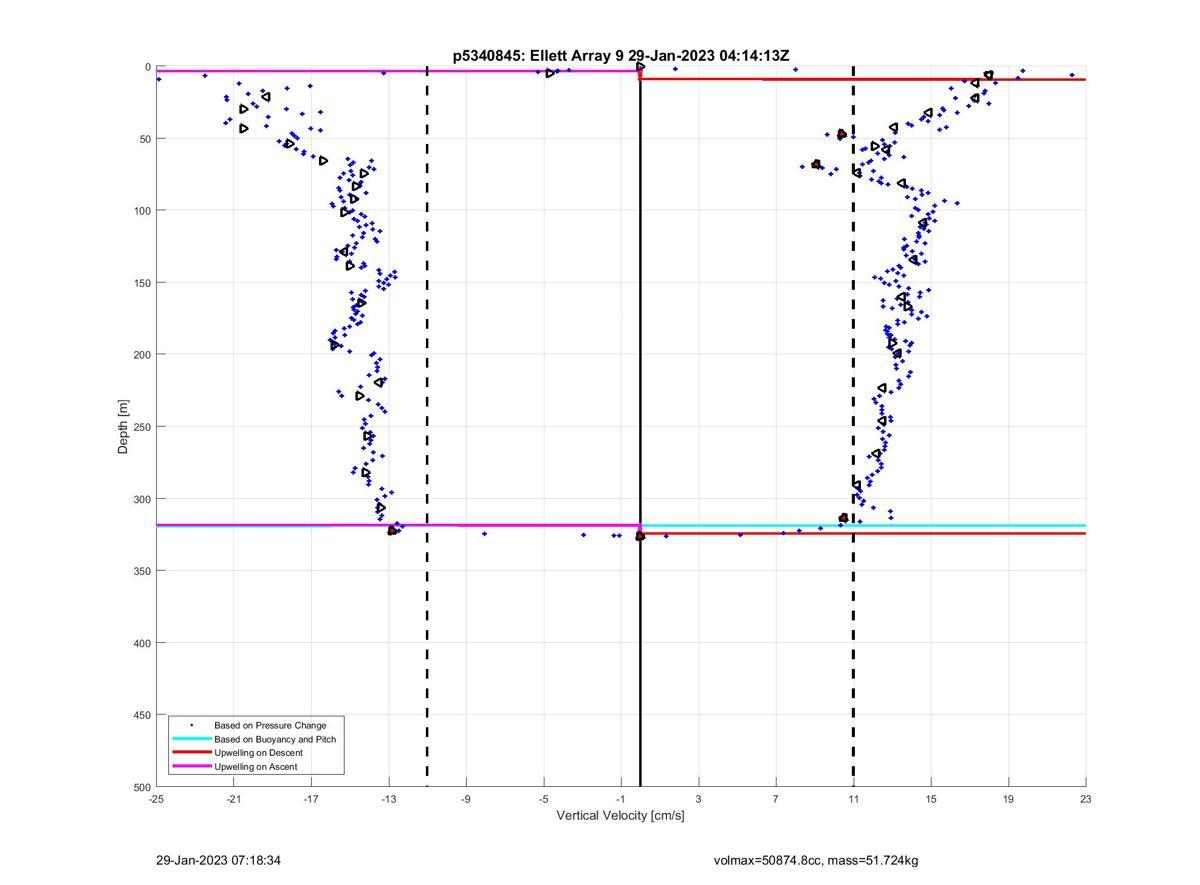Click y-axis tick label '250'

click(142, 427)
